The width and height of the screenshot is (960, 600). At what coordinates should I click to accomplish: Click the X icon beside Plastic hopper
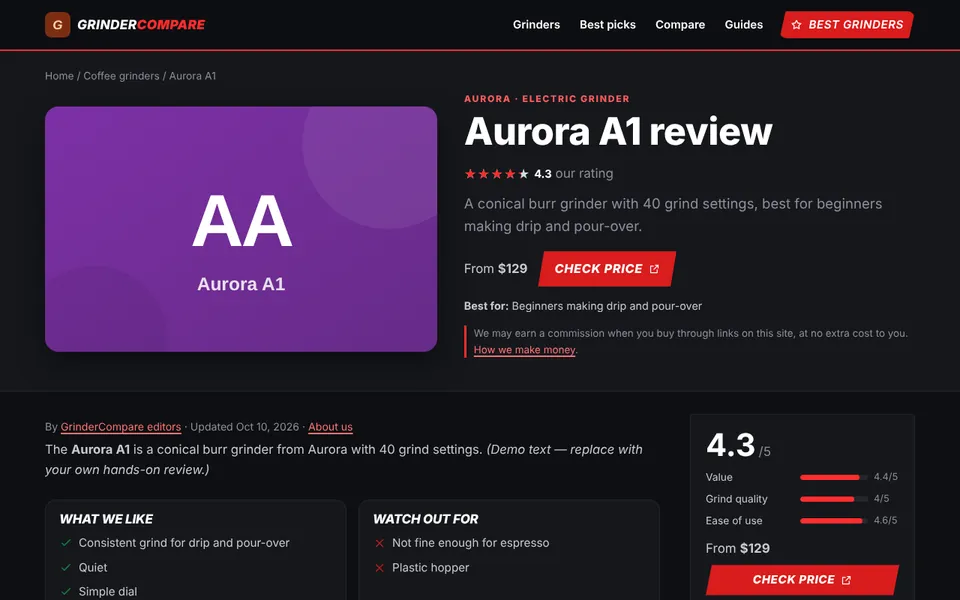click(x=380, y=568)
